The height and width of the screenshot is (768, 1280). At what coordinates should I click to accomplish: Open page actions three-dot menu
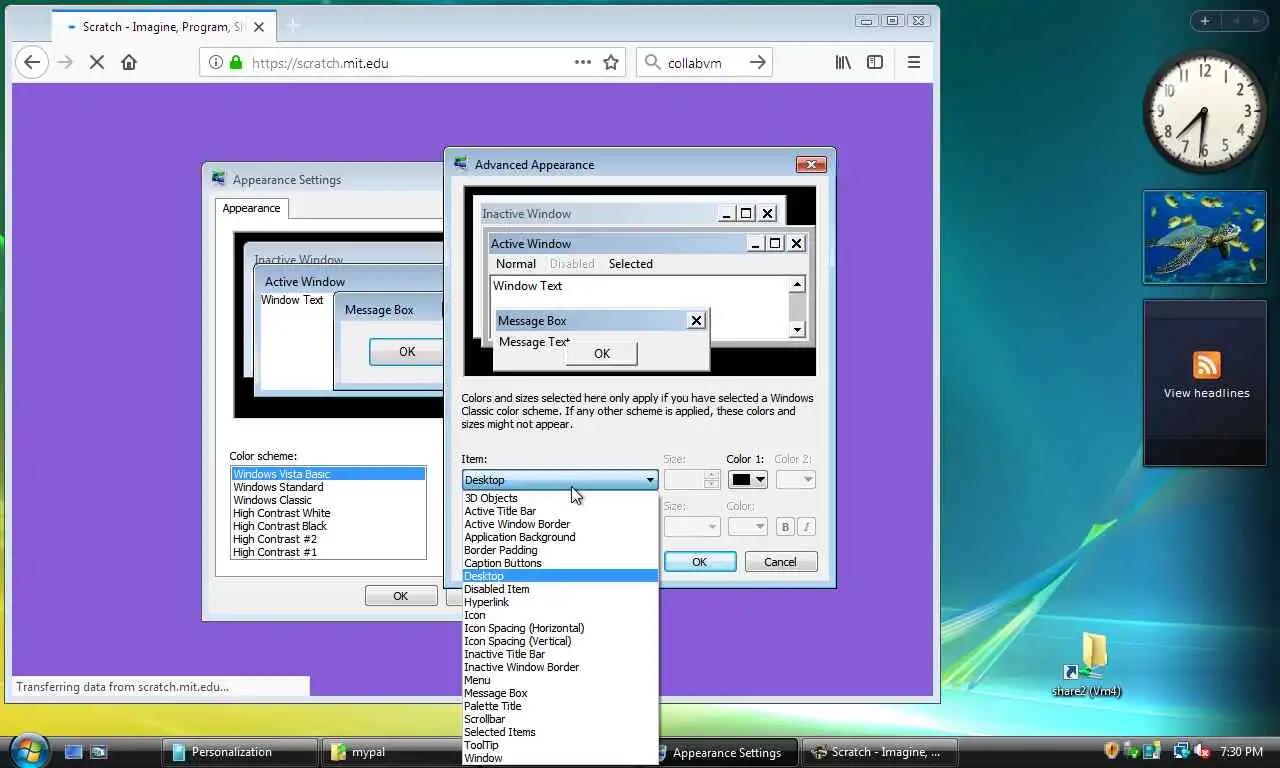click(x=583, y=62)
